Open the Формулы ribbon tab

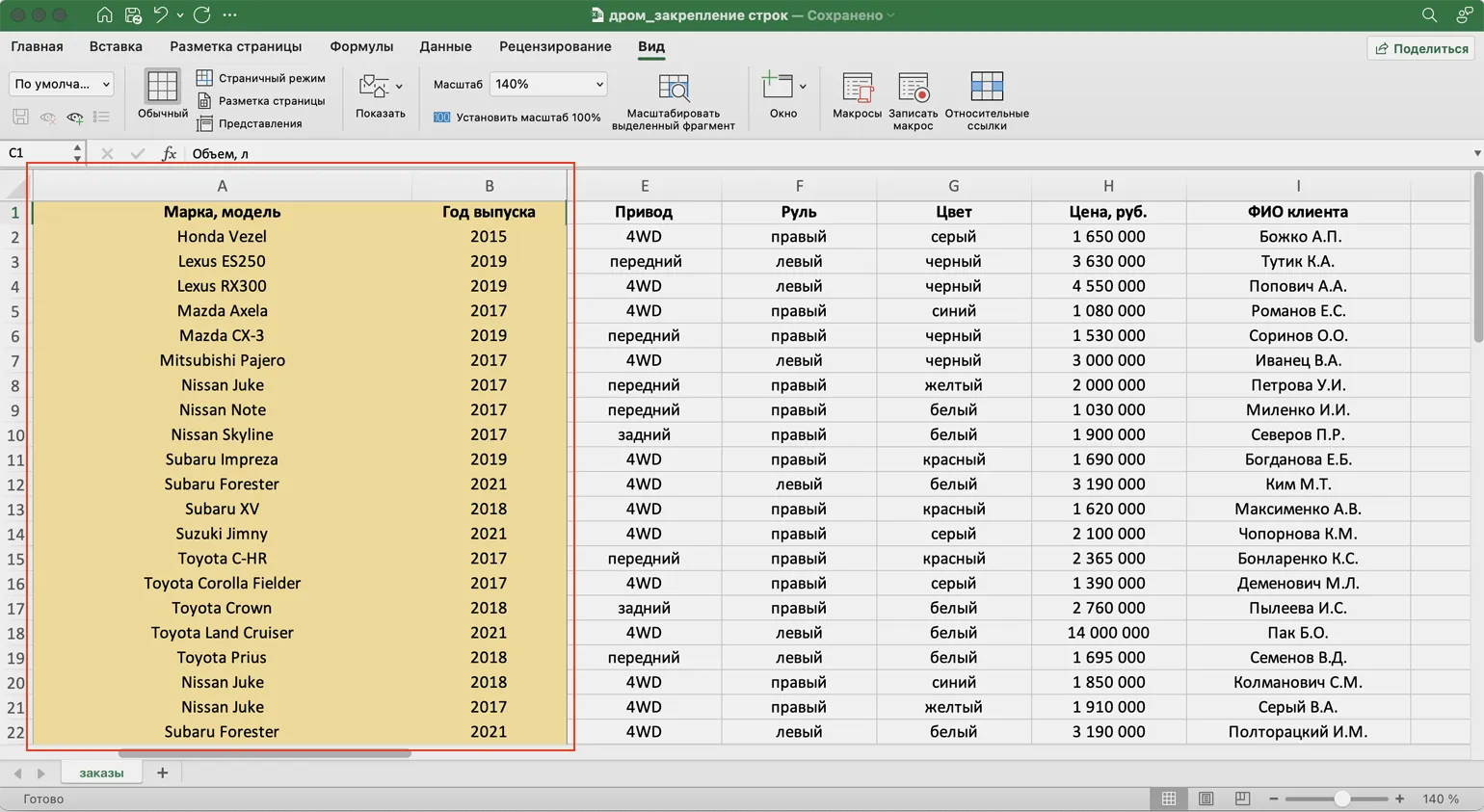[361, 46]
